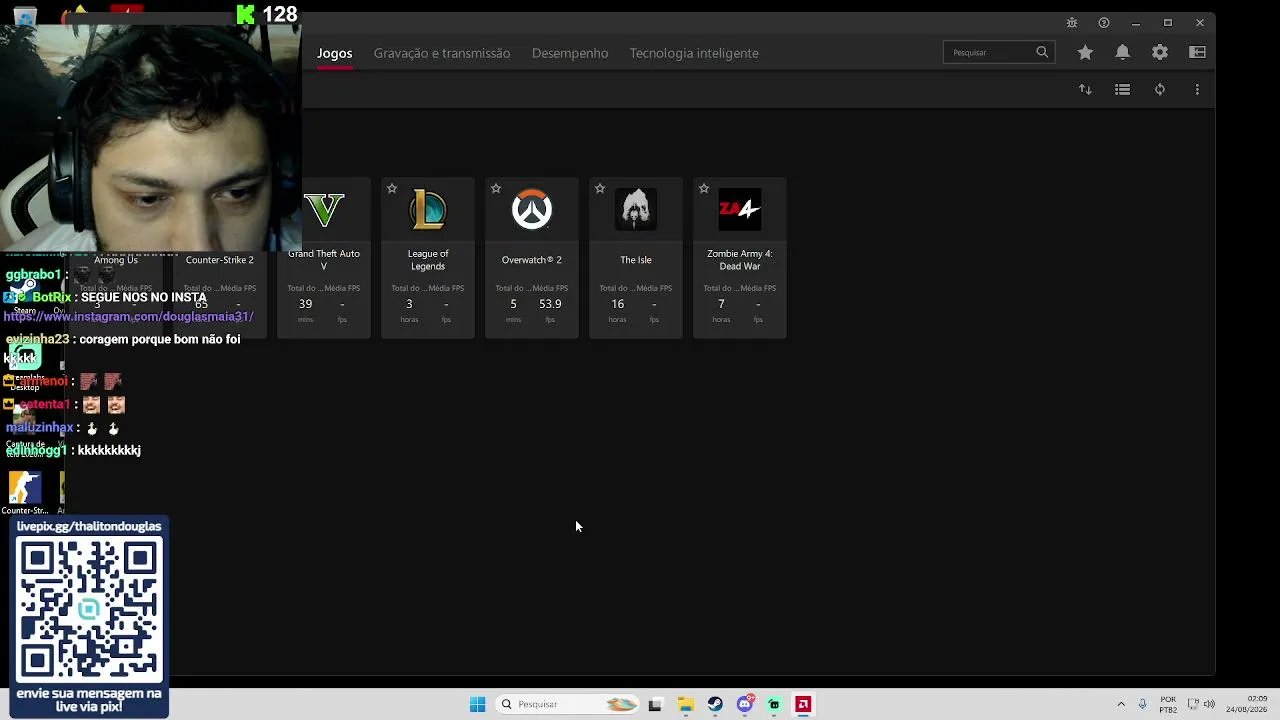Switch to the Jogos tab
This screenshot has height=720, width=1280.
coord(335,53)
